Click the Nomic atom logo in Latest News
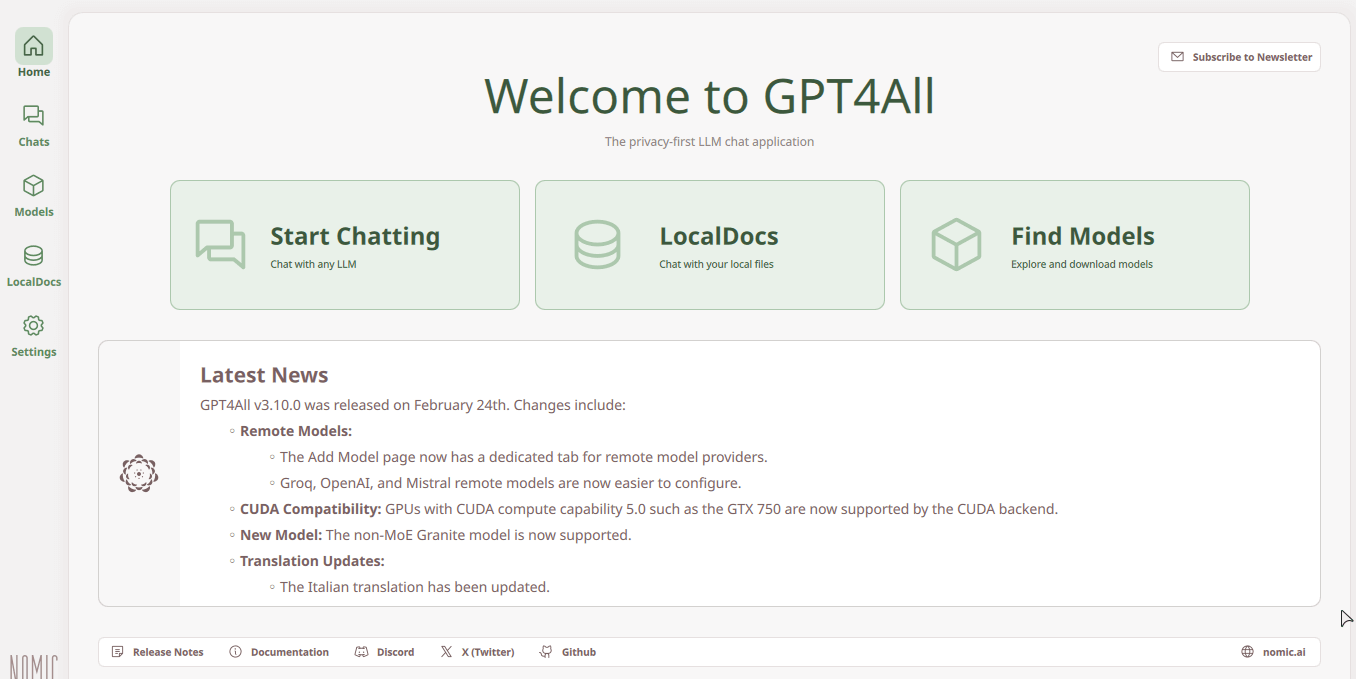The height and width of the screenshot is (679, 1356). point(139,473)
